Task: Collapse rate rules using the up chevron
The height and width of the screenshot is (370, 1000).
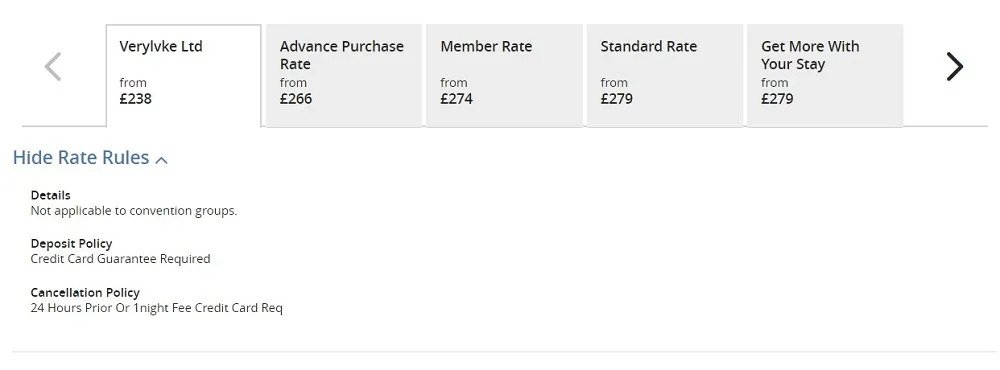Action: tap(161, 160)
